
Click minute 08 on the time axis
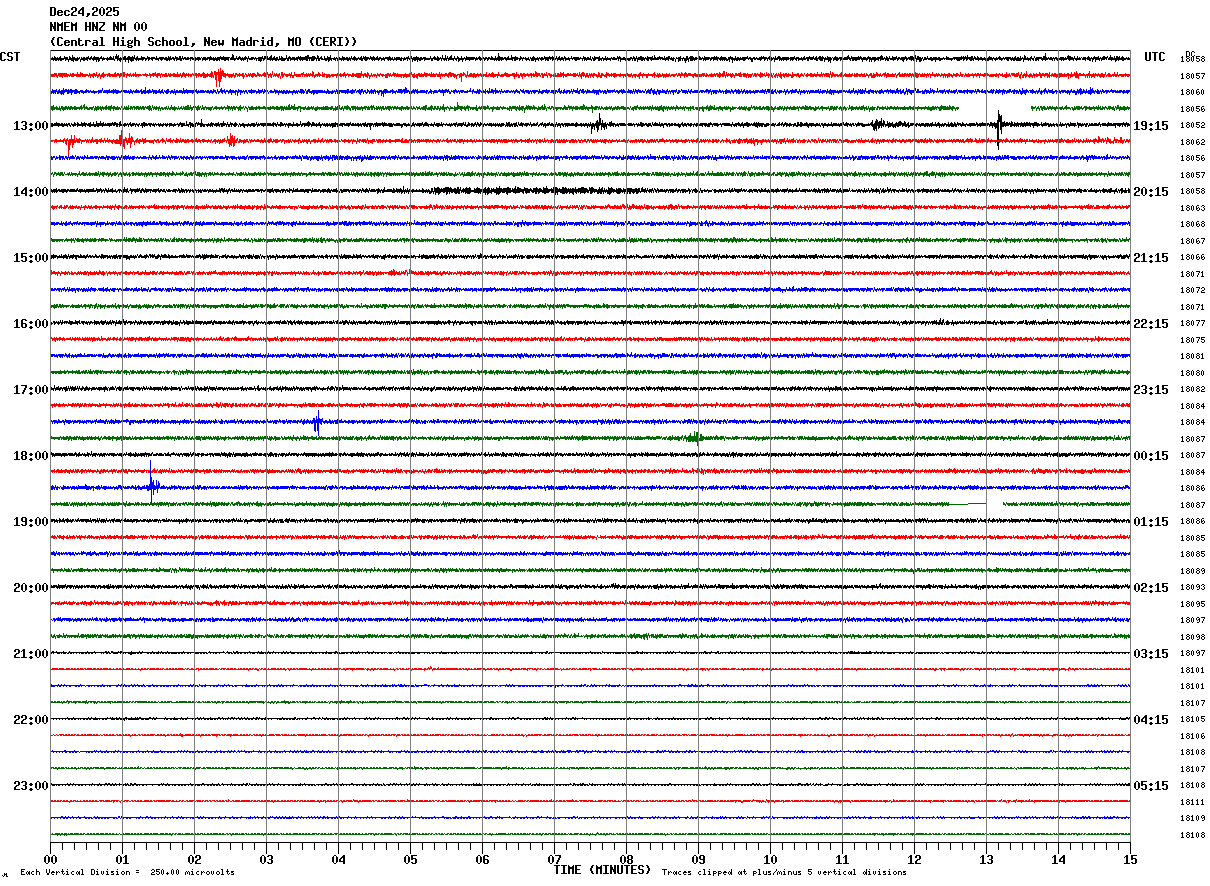click(x=626, y=859)
